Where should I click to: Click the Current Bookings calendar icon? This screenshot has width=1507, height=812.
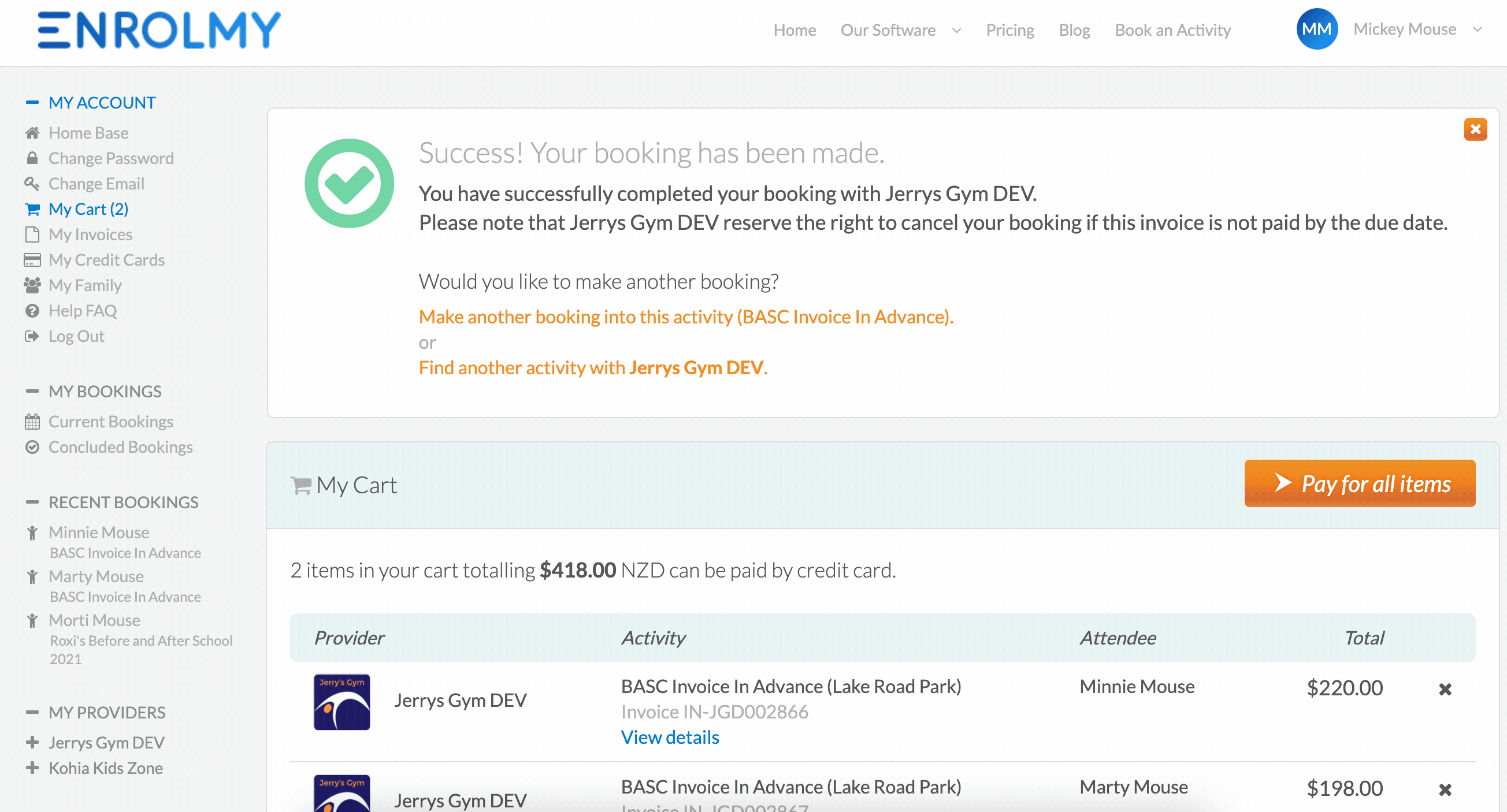point(32,422)
